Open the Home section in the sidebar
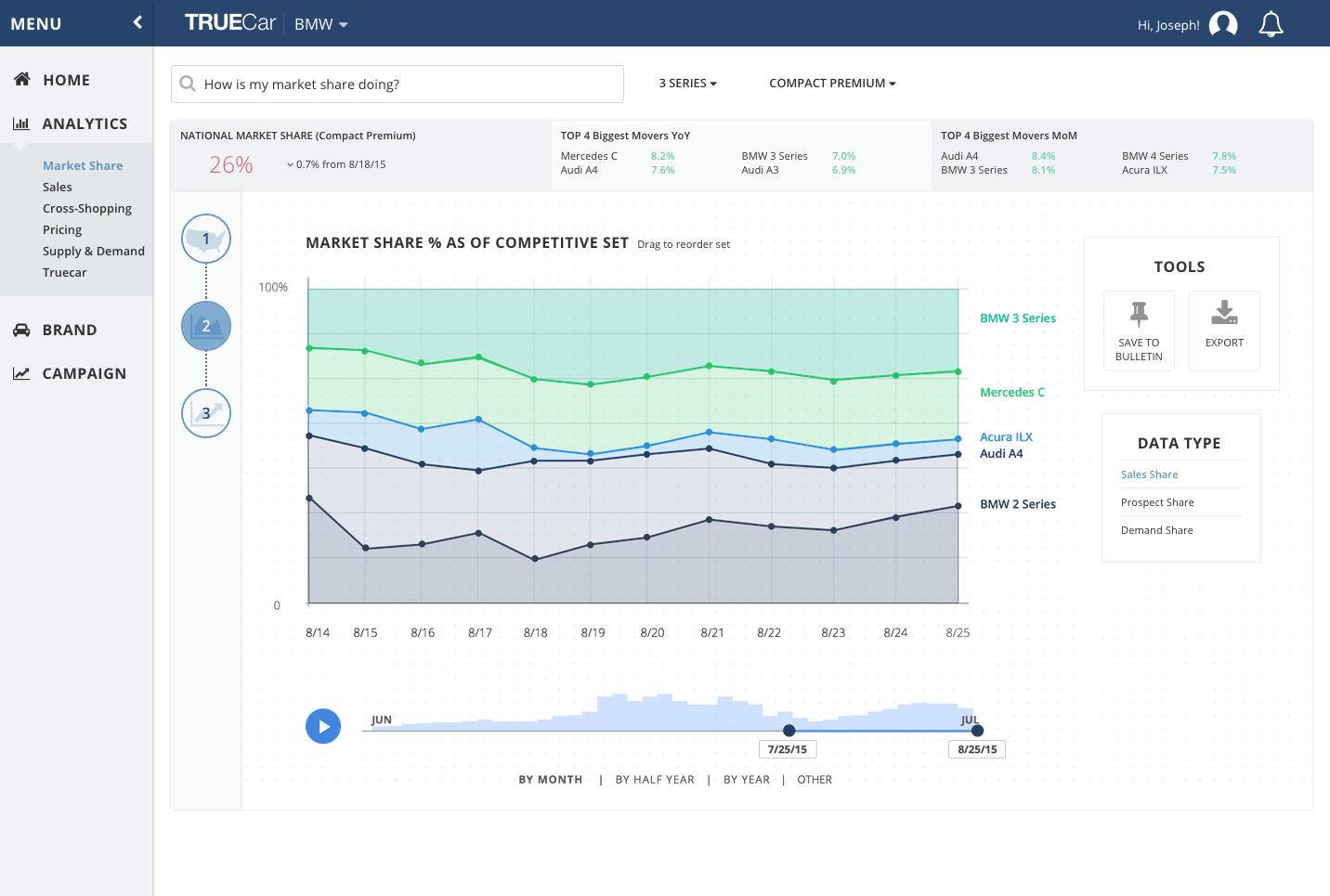 tap(66, 80)
